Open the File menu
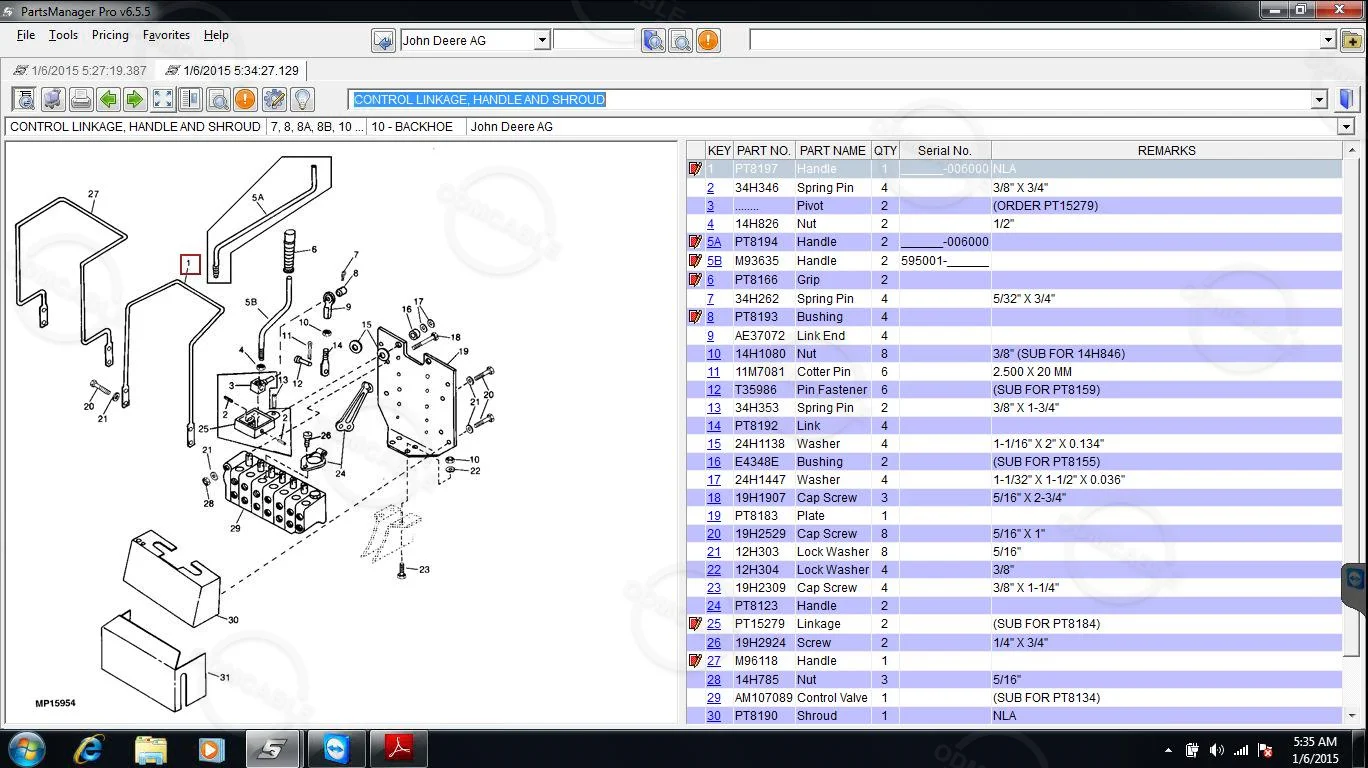This screenshot has height=768, width=1368. pyautogui.click(x=26, y=35)
